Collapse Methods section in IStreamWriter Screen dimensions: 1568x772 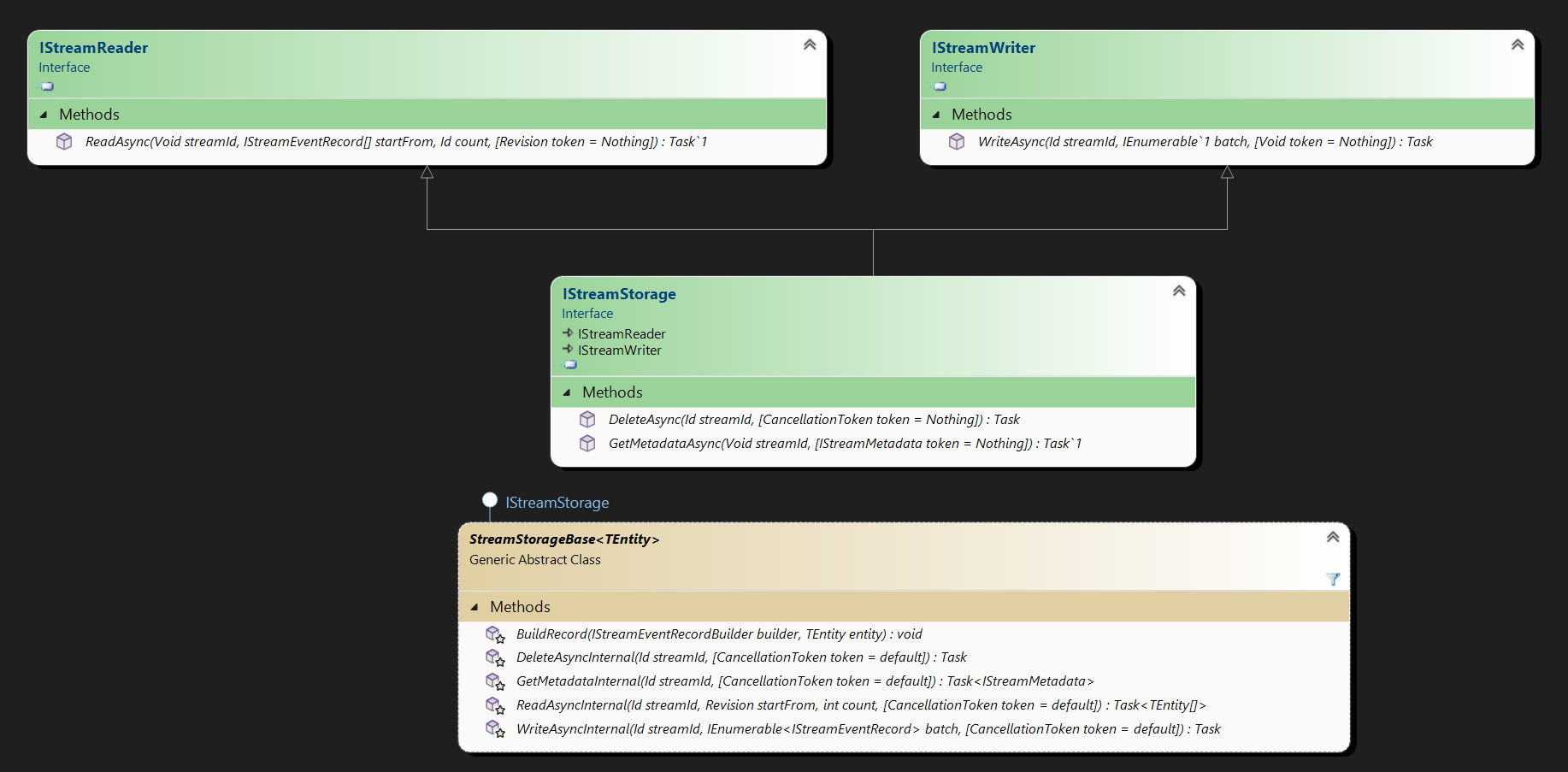click(936, 115)
